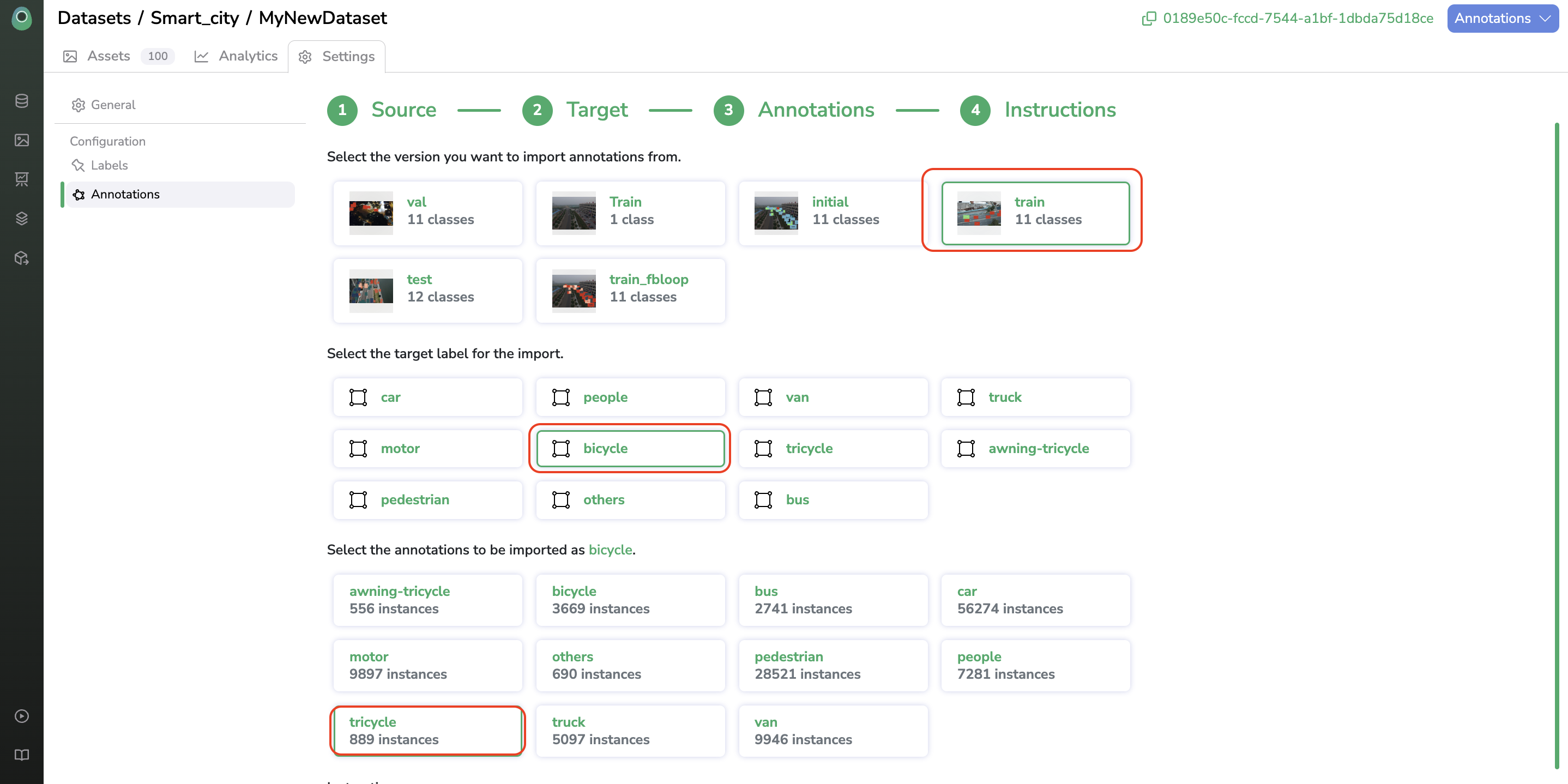Open the documentation book icon
Image resolution: width=1568 pixels, height=784 pixels.
22,755
